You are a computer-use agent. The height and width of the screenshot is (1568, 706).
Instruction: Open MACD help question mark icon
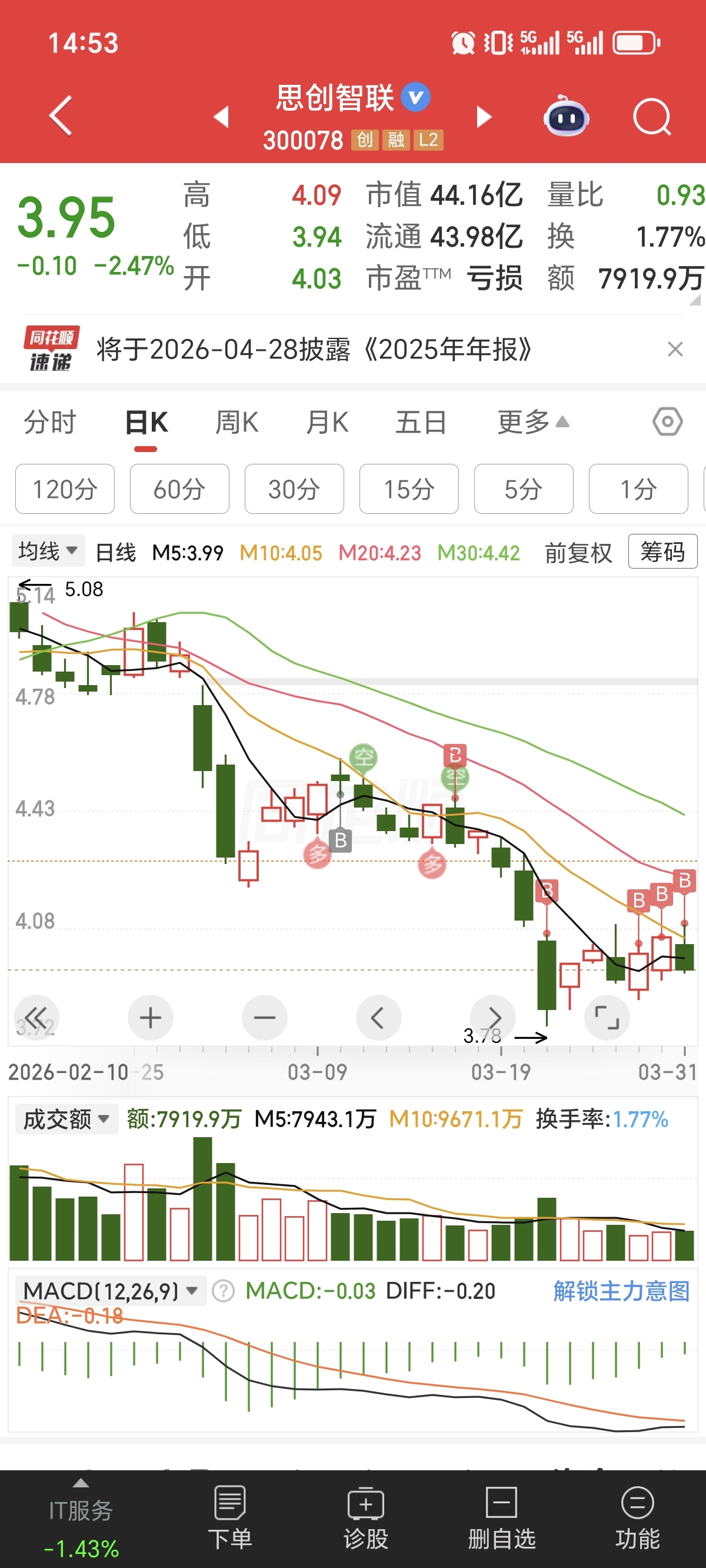point(224,1290)
